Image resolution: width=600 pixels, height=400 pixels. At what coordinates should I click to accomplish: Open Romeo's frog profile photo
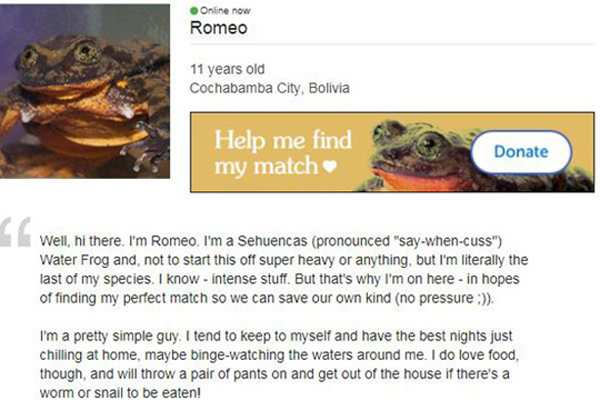(85, 91)
